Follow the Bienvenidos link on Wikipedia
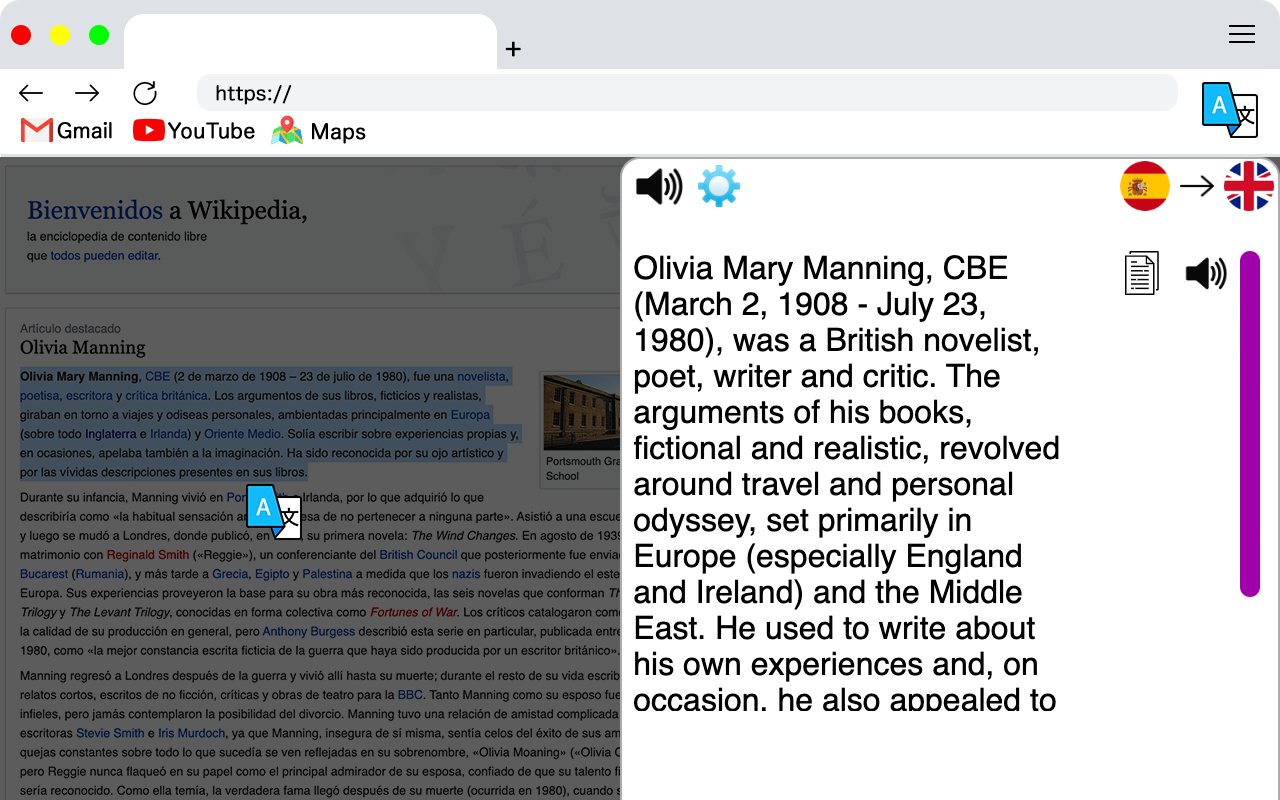This screenshot has width=1280, height=800. 95,210
